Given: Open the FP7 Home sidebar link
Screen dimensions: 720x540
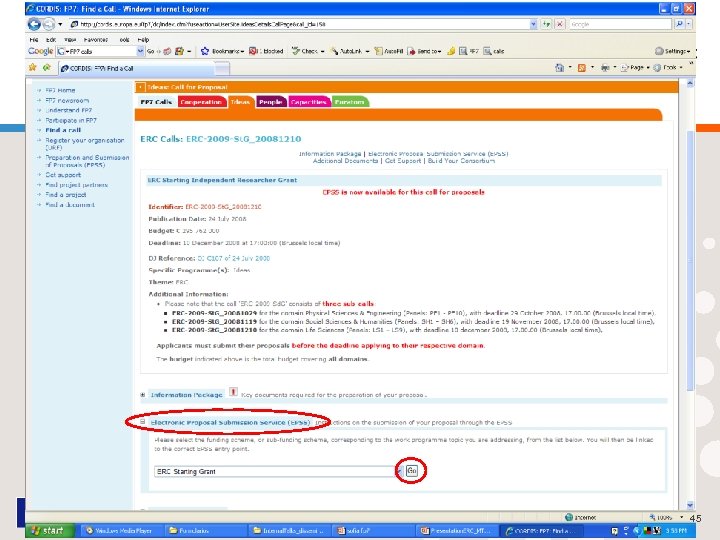Looking at the screenshot, I should [60, 90].
